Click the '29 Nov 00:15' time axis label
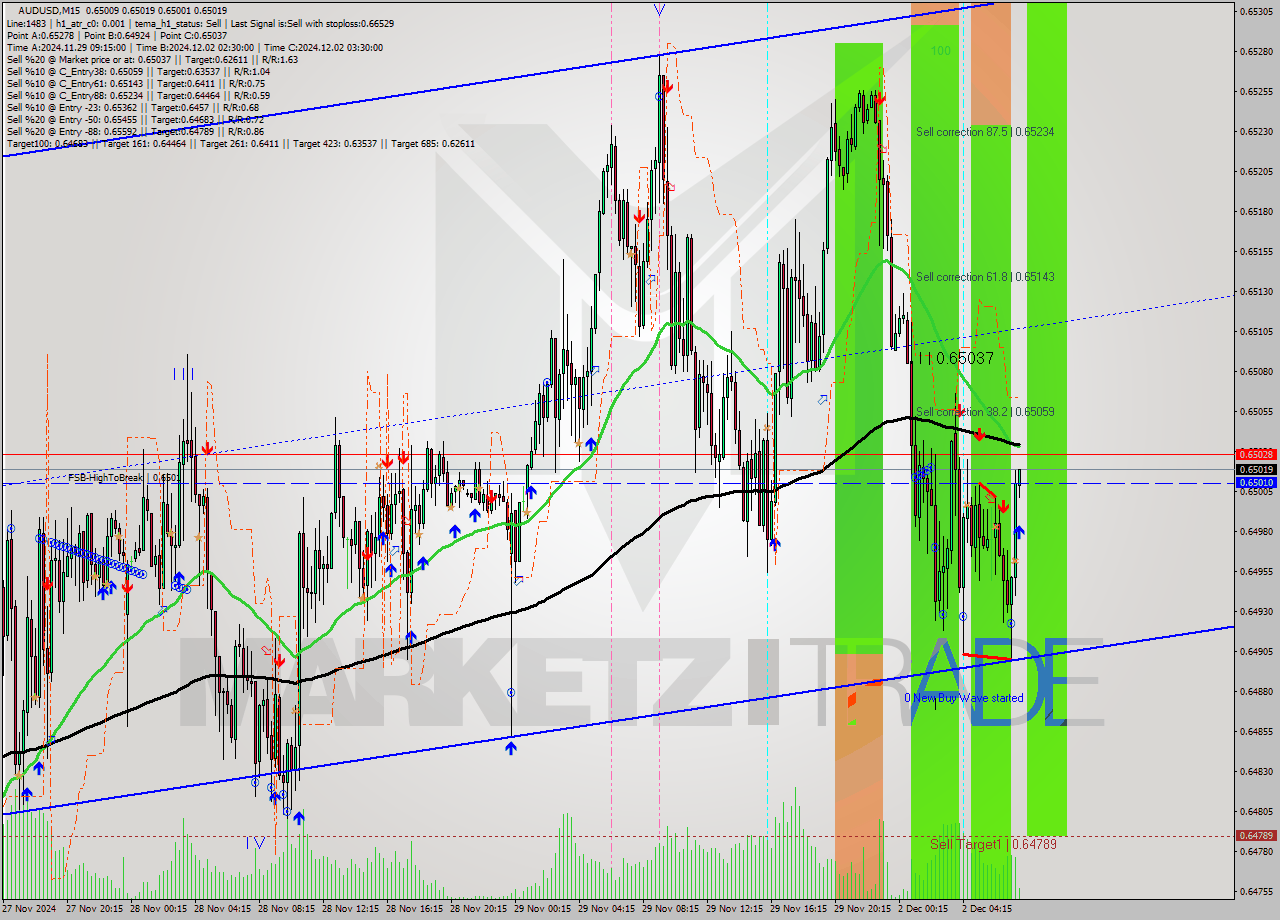This screenshot has height=920, width=1280. (543, 909)
